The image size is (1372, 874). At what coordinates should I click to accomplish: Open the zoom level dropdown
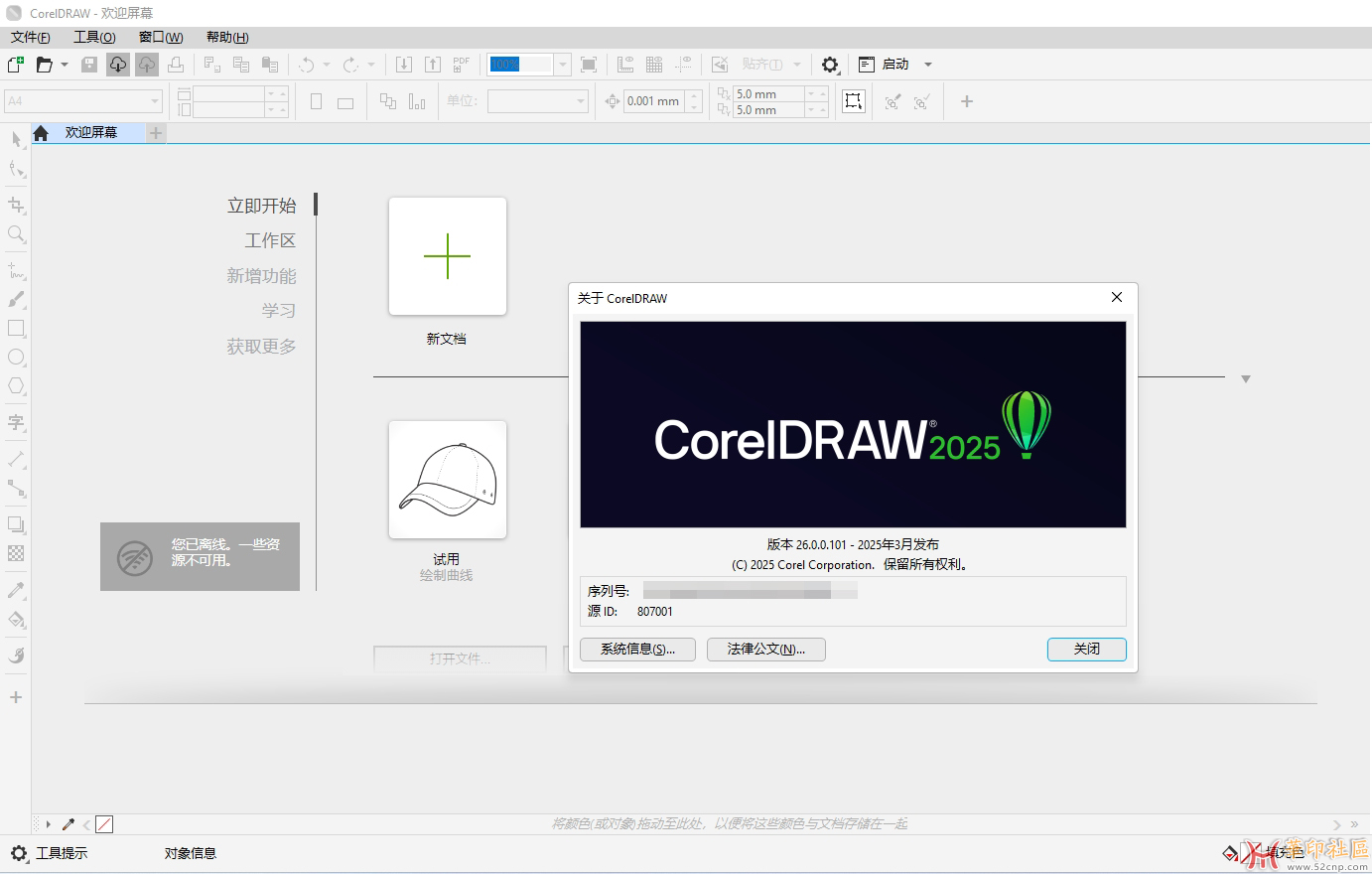[563, 65]
